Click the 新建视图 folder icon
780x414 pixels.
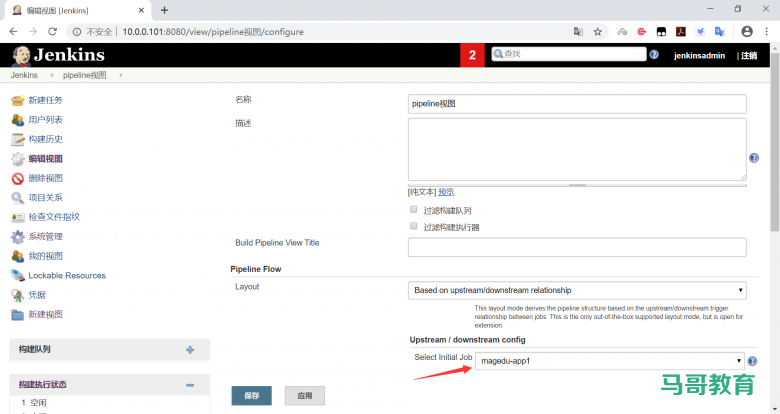click(x=17, y=314)
